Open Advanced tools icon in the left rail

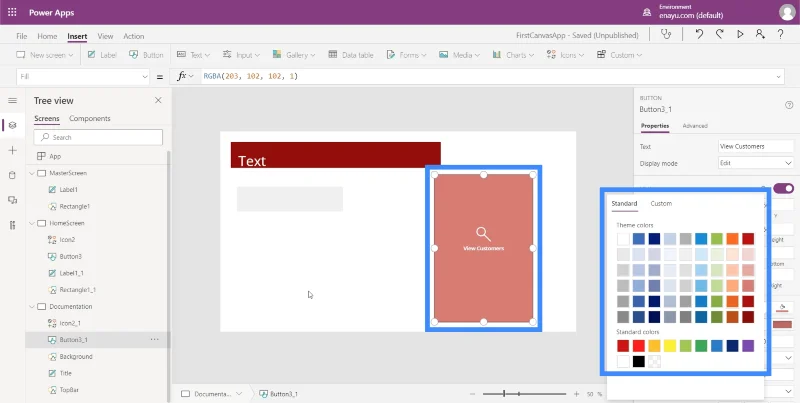coord(12,225)
